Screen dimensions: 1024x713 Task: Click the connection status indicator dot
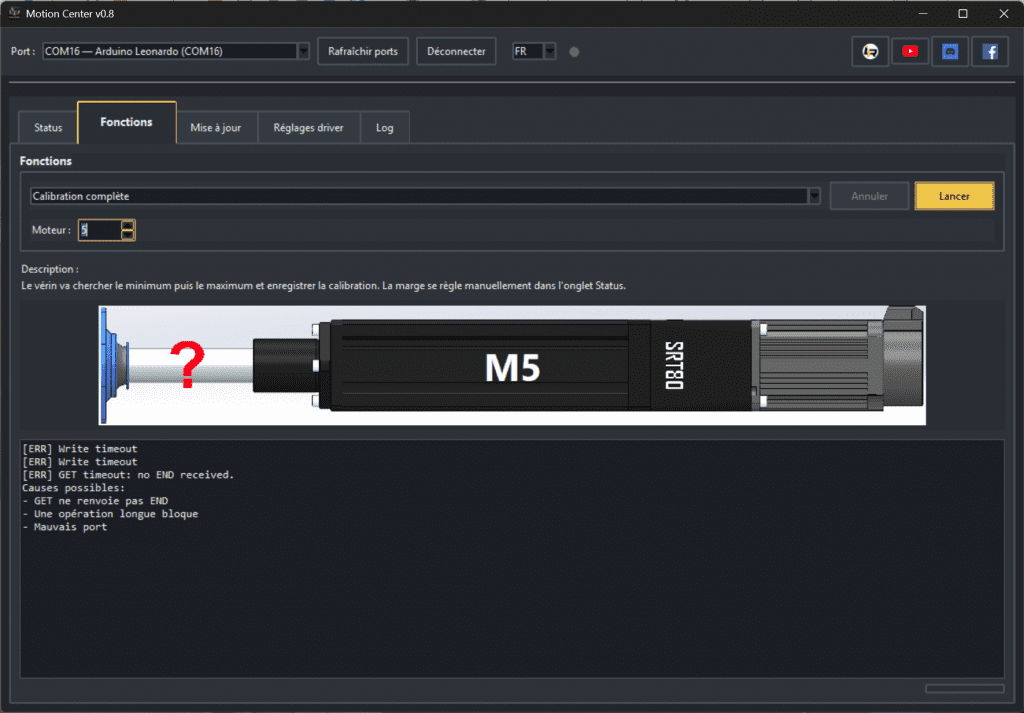tap(574, 52)
